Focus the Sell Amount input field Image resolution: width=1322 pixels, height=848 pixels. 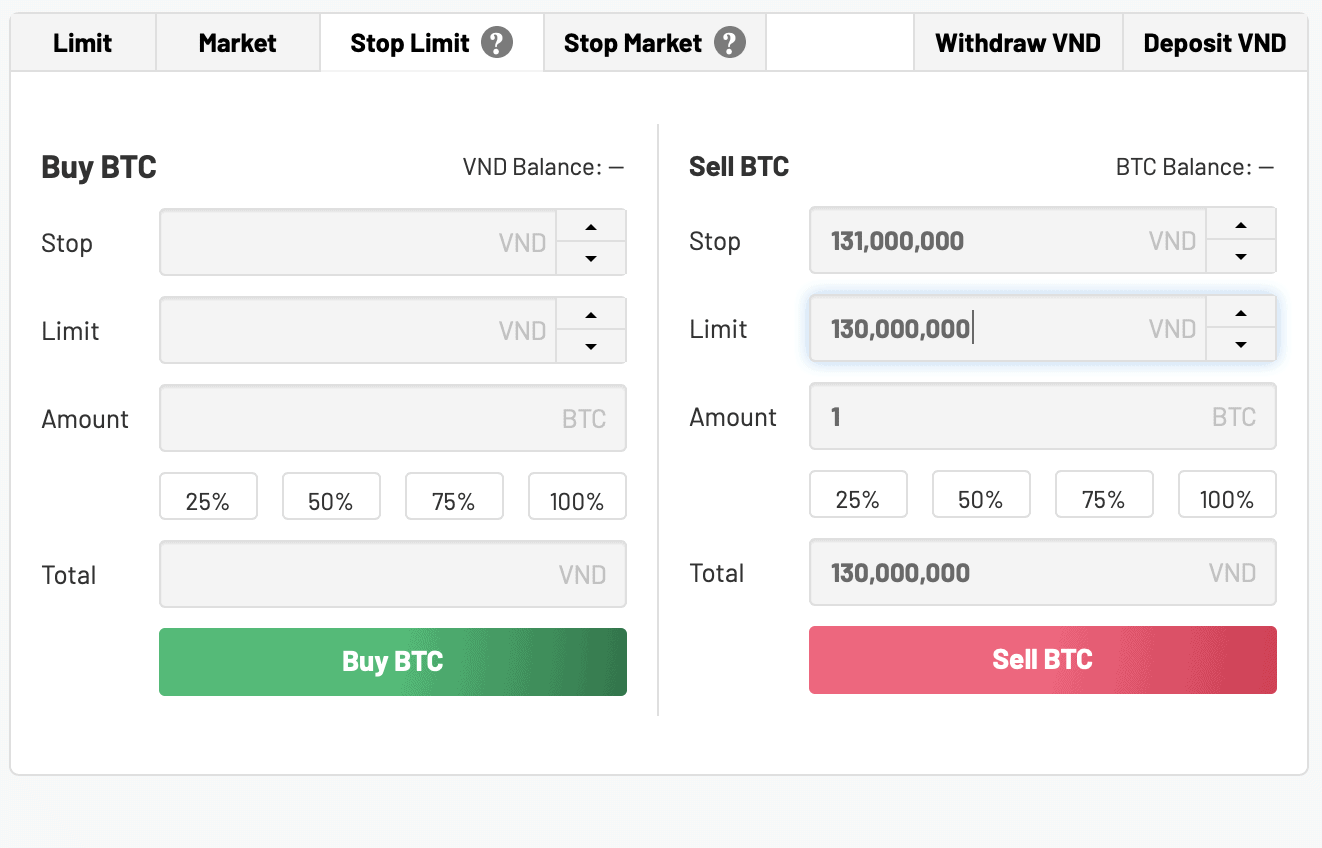coord(1043,416)
